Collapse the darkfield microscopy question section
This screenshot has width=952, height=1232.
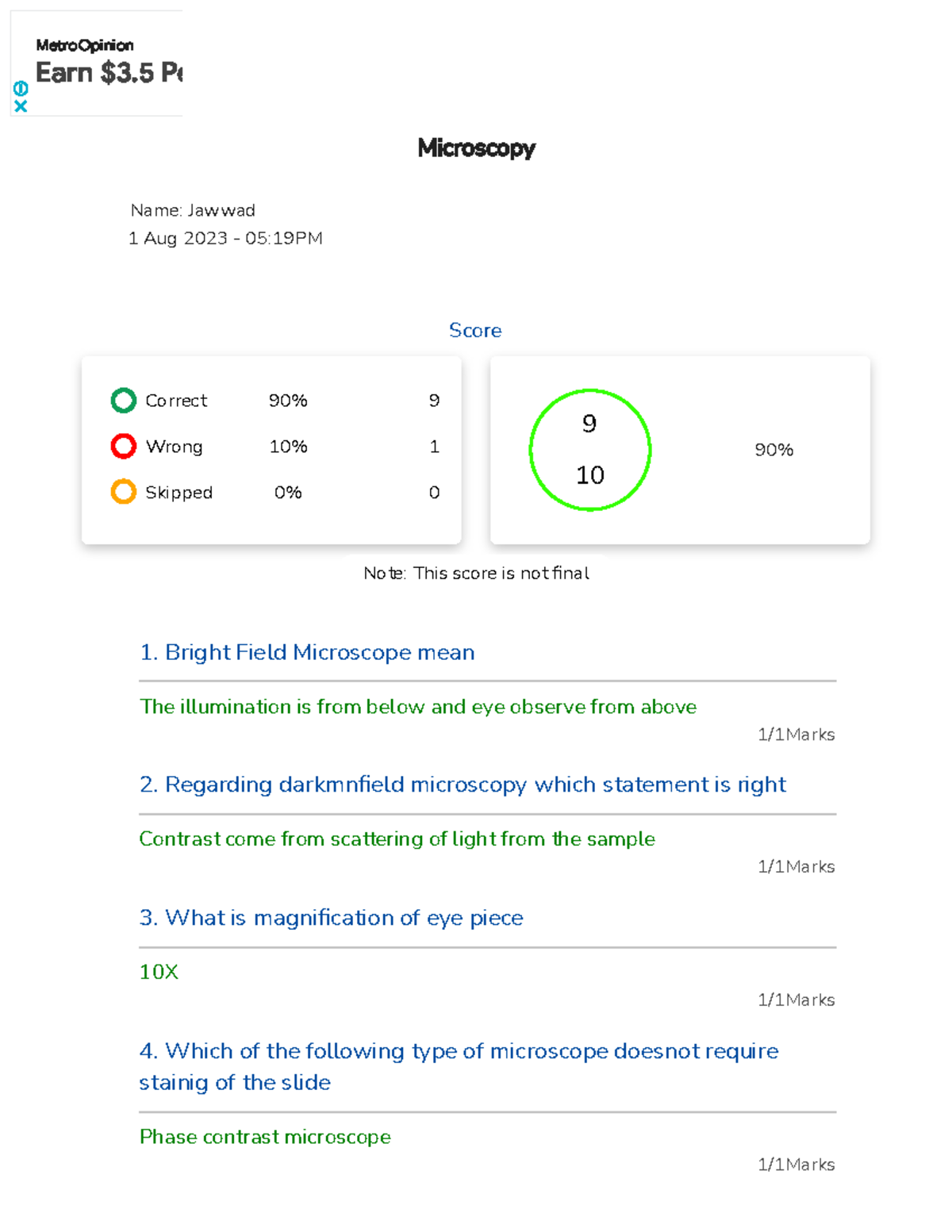pos(463,785)
